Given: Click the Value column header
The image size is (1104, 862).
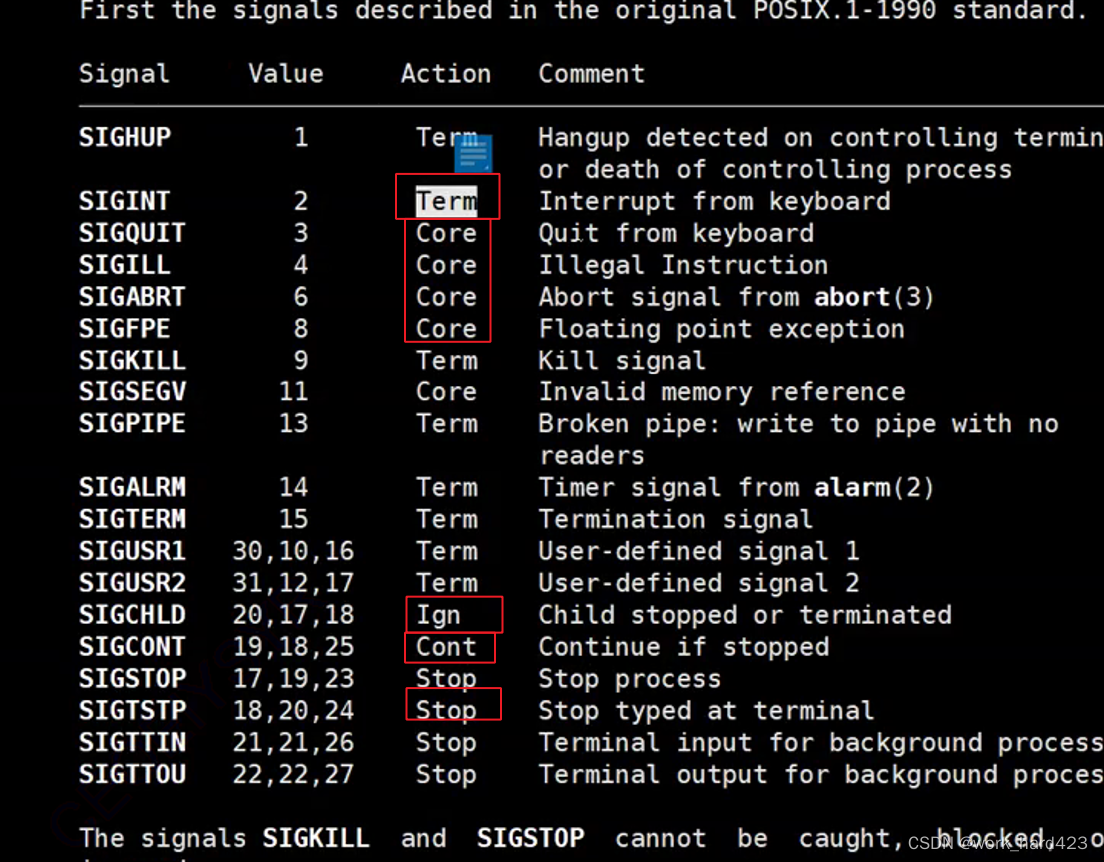Looking at the screenshot, I should (286, 74).
